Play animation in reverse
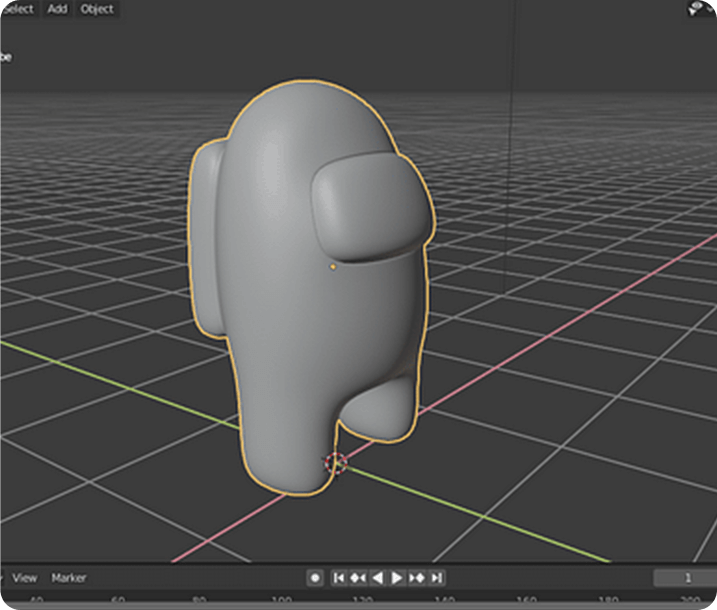The image size is (717, 610). click(x=378, y=578)
